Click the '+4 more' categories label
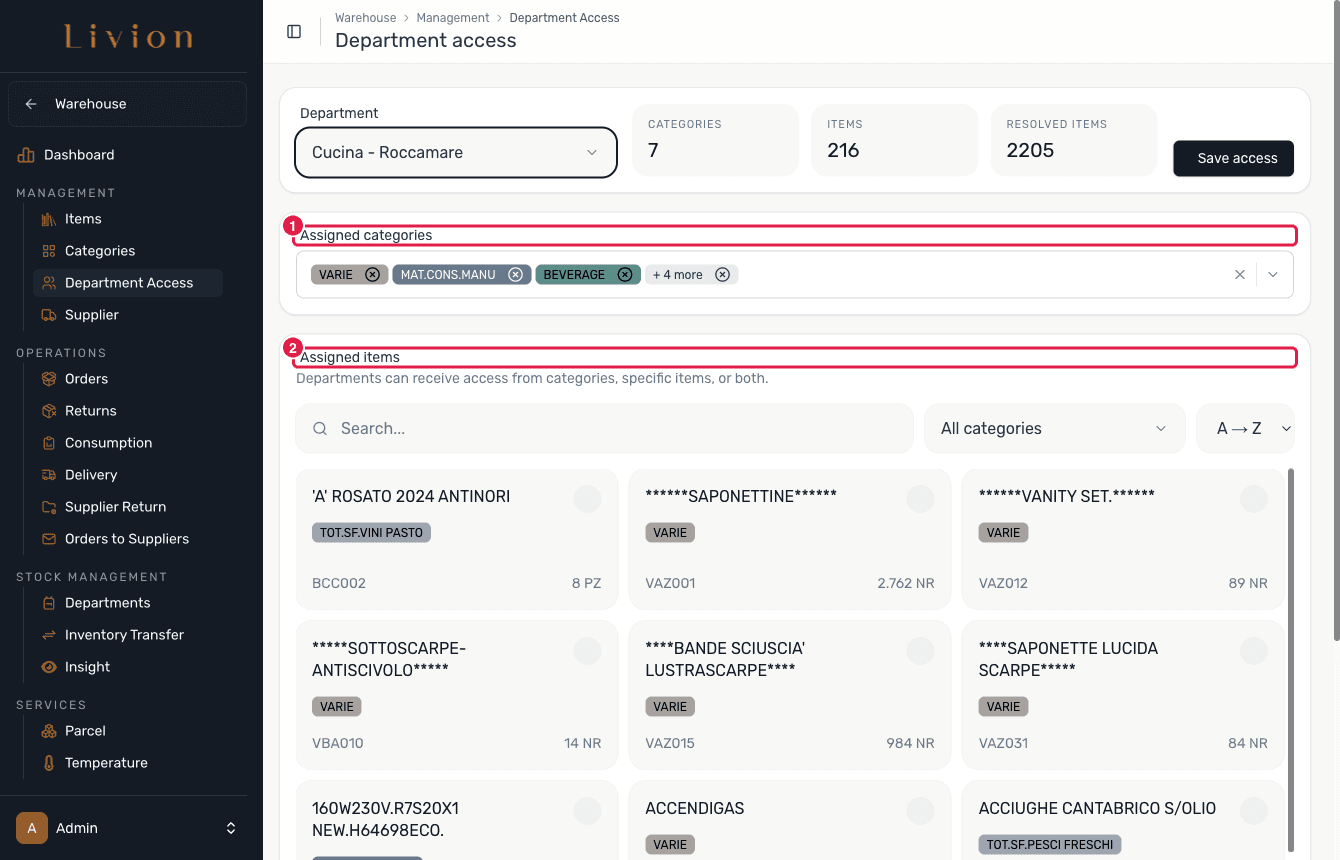The image size is (1340, 860). click(x=678, y=275)
